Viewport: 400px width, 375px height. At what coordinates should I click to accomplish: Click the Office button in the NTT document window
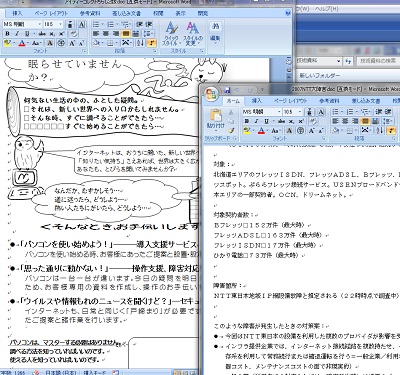point(211,94)
